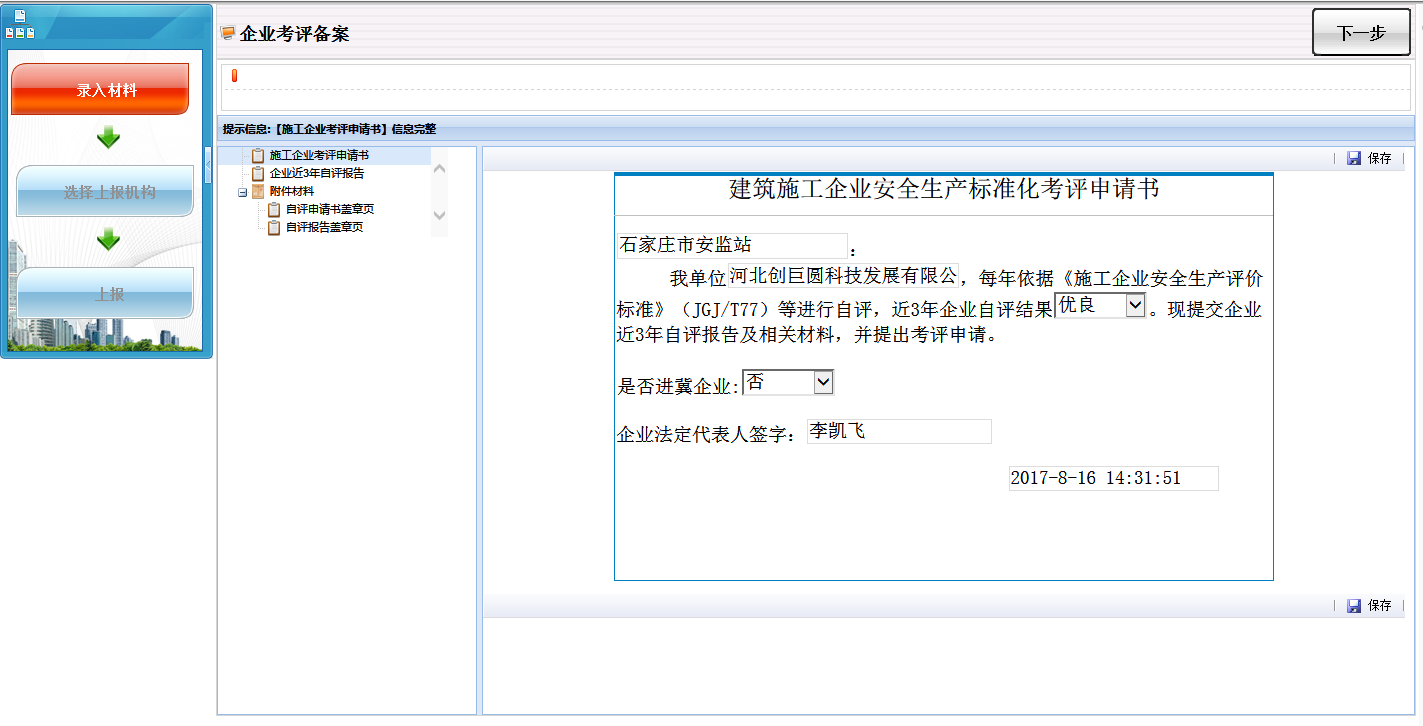Save using the 保存 button above the form
This screenshot has width=1423, height=726.
(1369, 158)
